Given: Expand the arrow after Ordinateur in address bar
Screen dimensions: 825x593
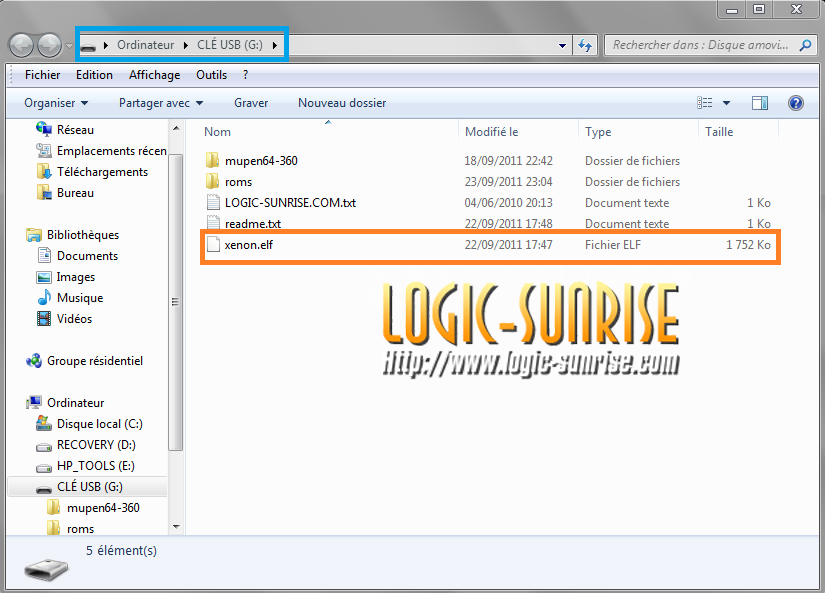Looking at the screenshot, I should [185, 46].
